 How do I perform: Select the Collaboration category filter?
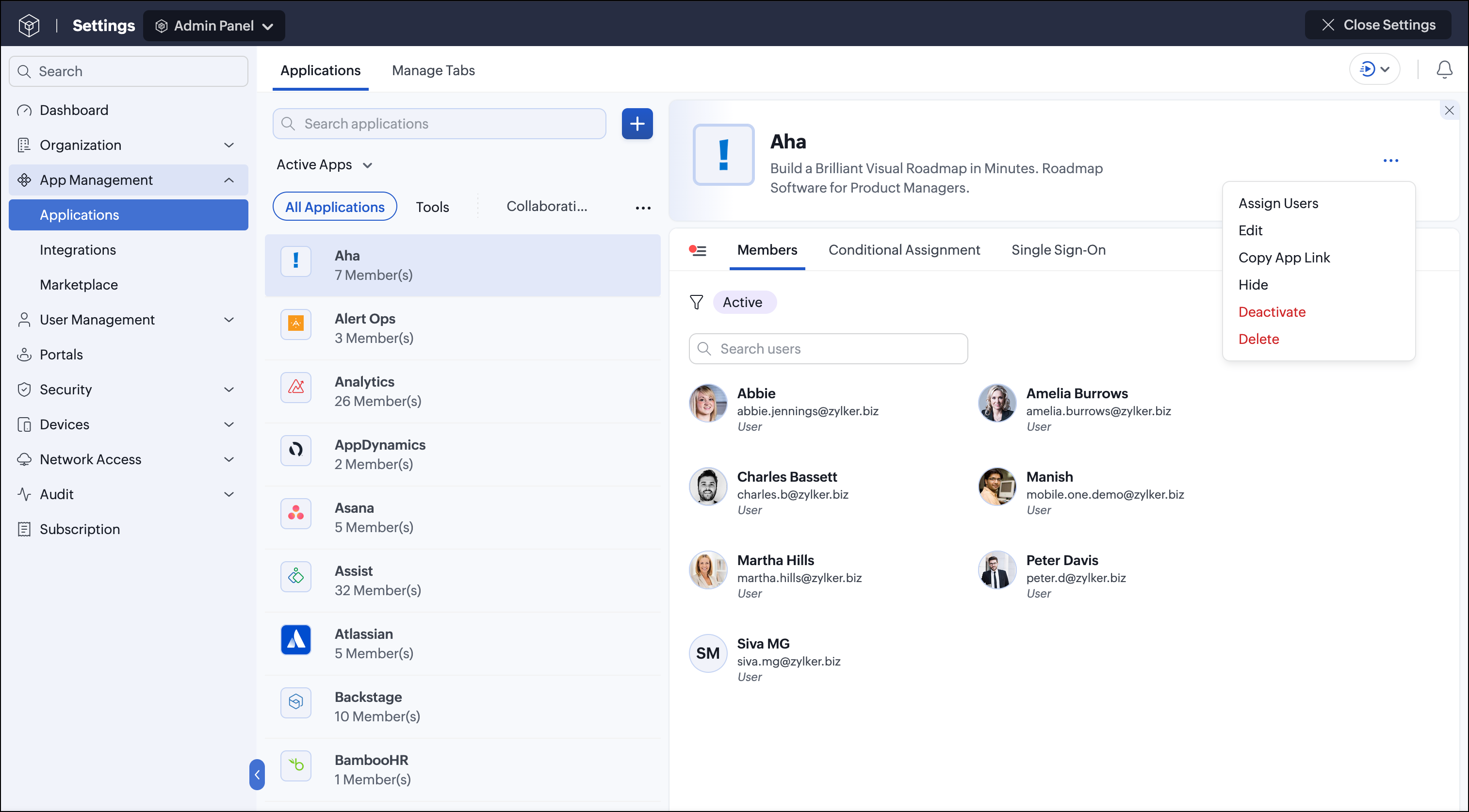coord(546,207)
